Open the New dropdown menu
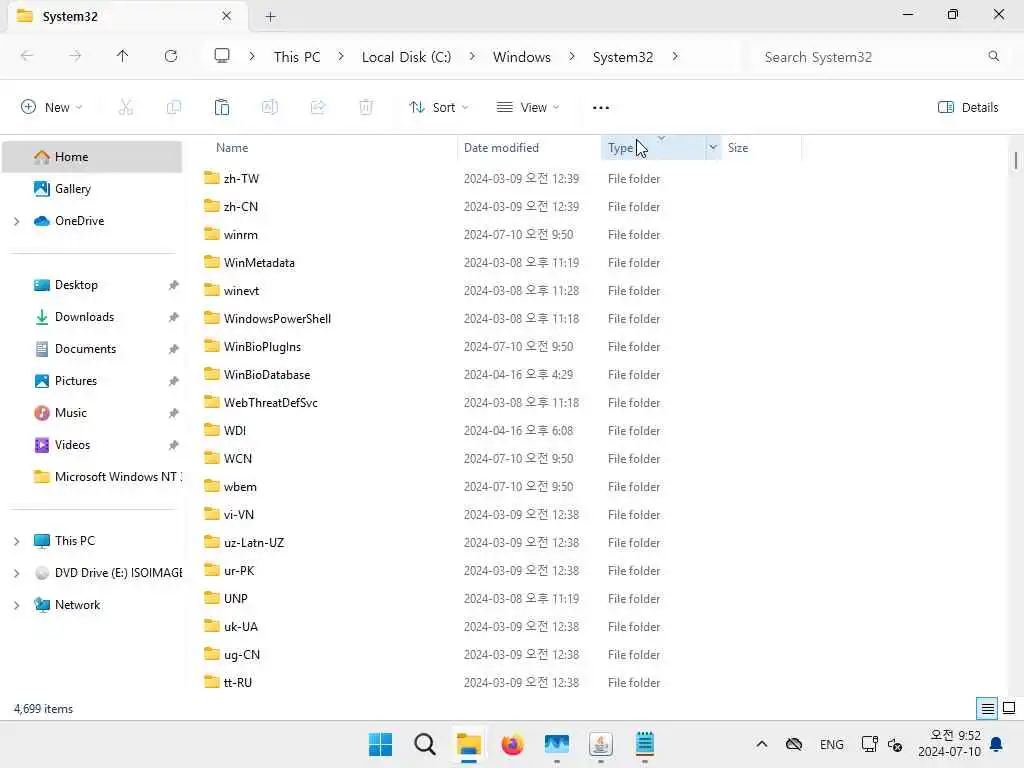Image resolution: width=1024 pixels, height=768 pixels. coord(52,108)
